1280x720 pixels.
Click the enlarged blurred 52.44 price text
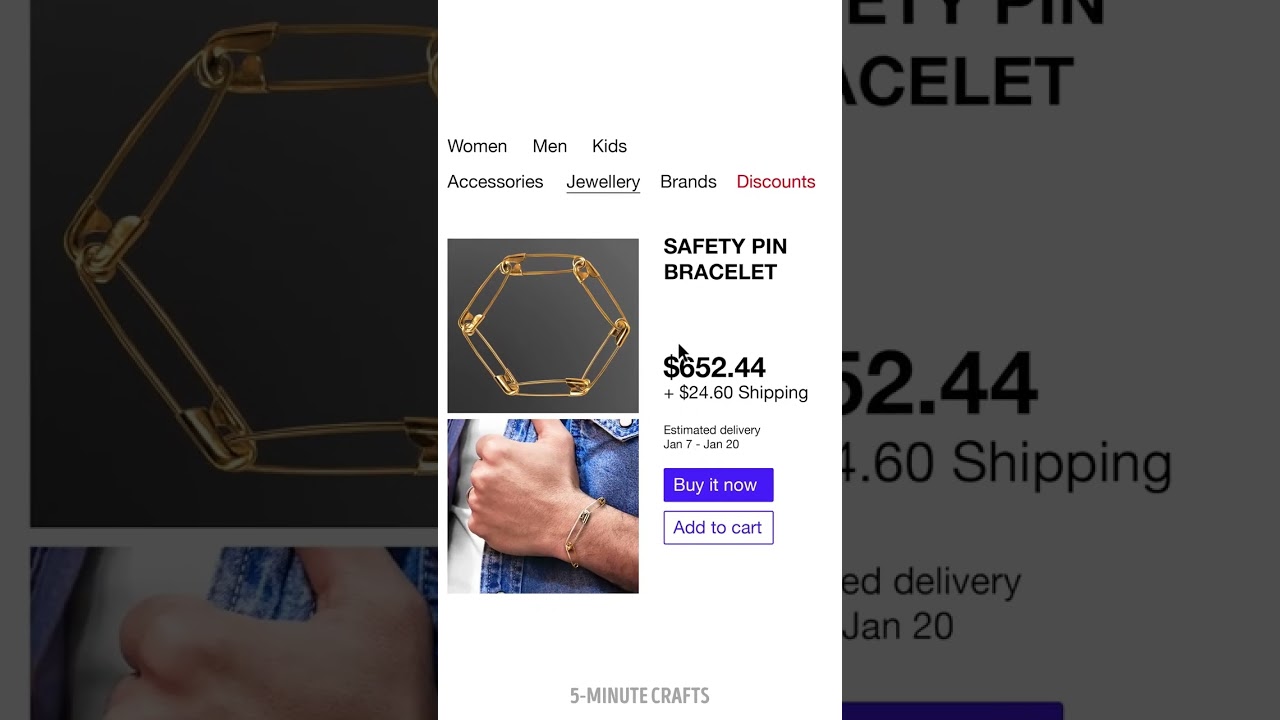(937, 385)
